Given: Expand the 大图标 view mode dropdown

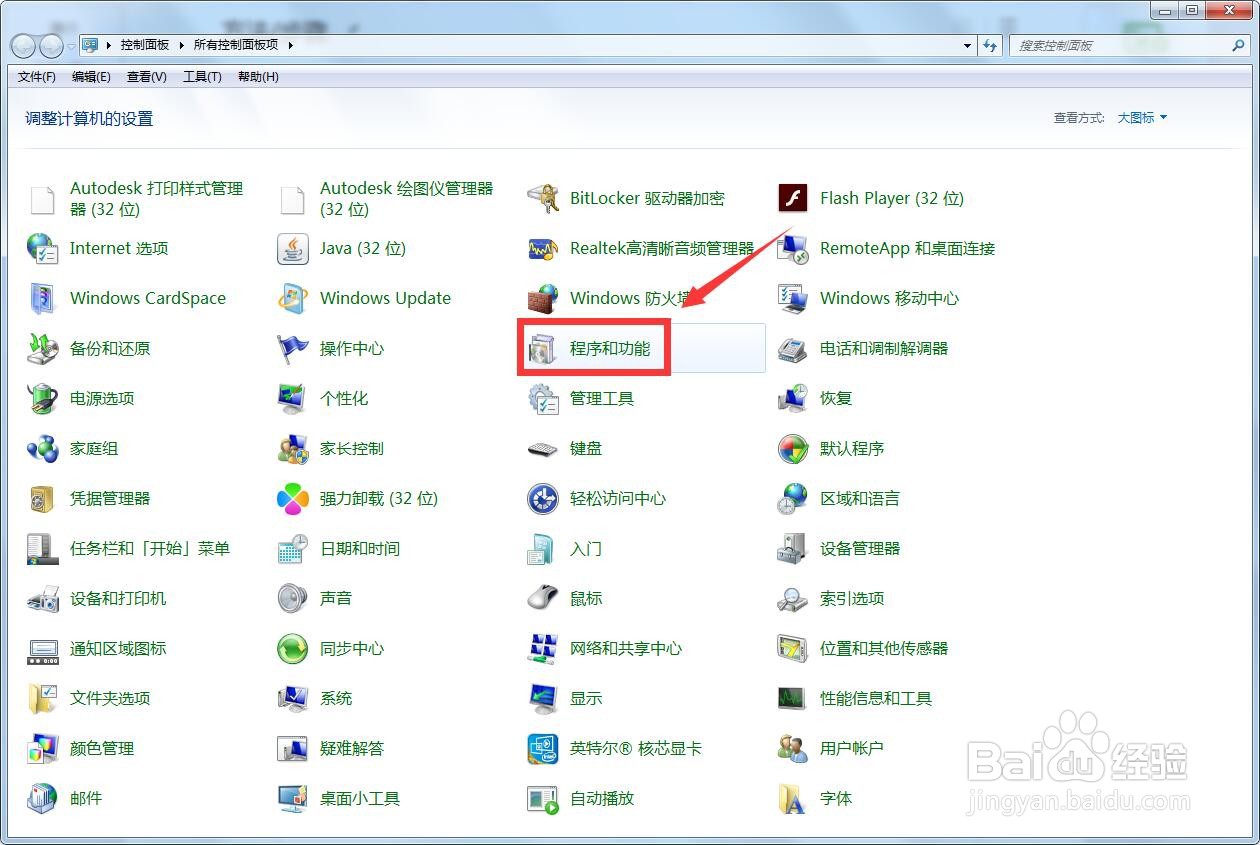Looking at the screenshot, I should (x=1142, y=118).
